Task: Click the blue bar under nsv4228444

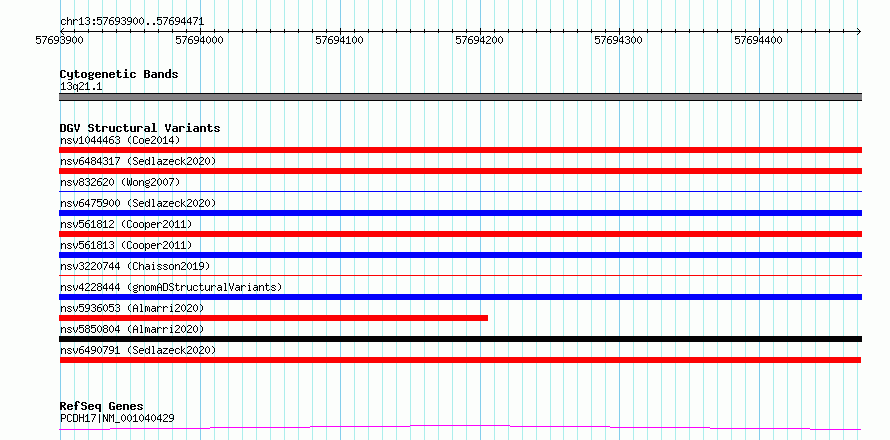Action: coord(460,297)
